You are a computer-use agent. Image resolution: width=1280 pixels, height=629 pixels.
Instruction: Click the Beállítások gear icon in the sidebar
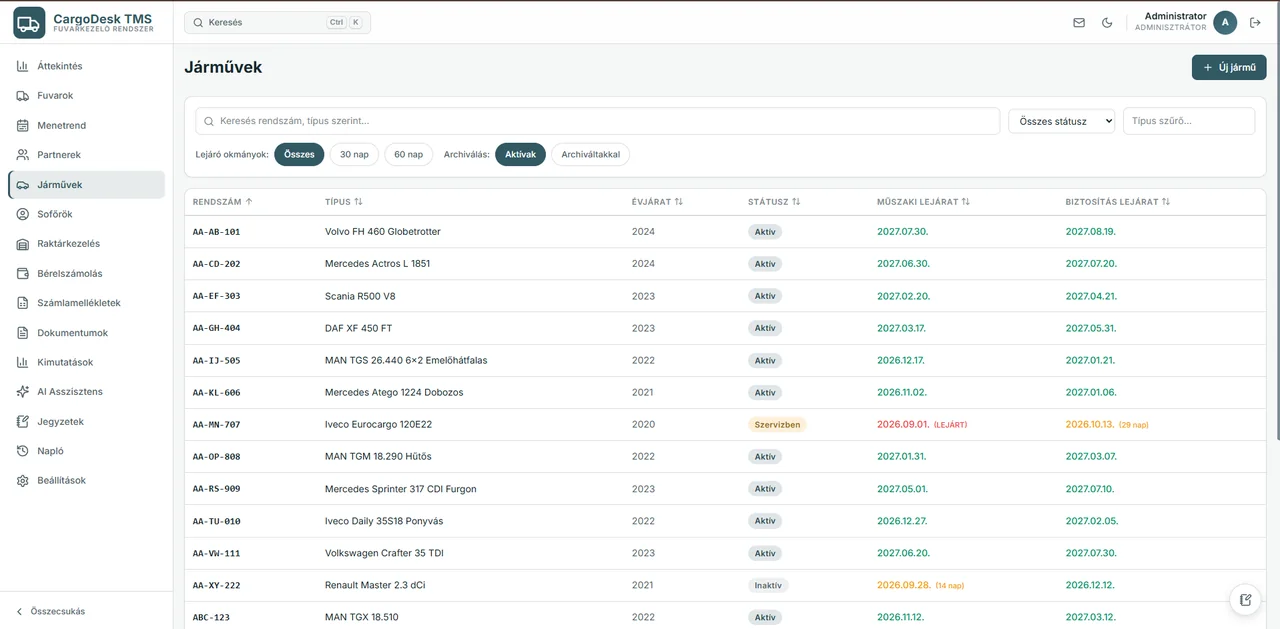click(x=23, y=481)
